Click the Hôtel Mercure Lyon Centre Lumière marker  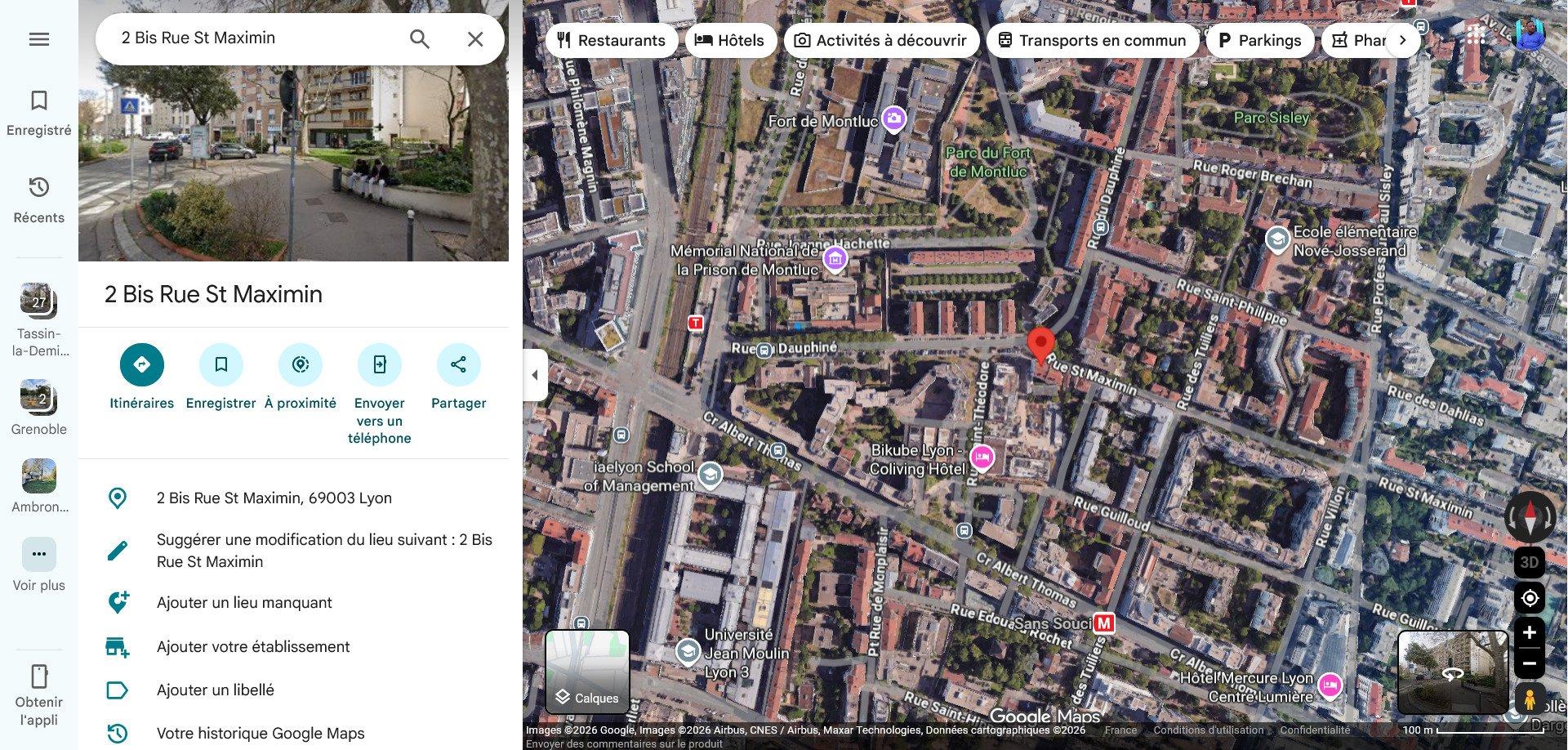pos(1330,685)
